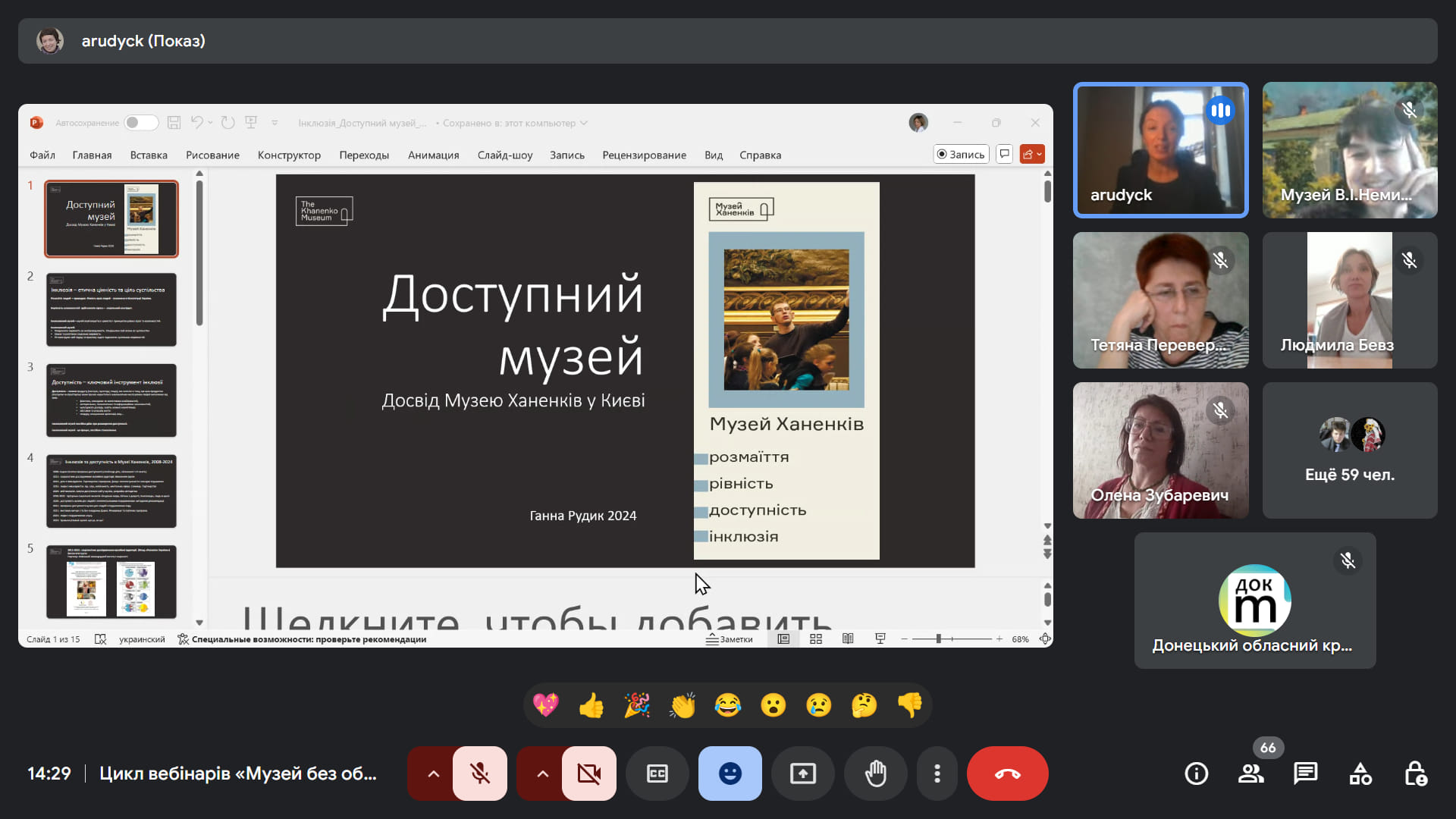Click Олена Зубаревич video tile
1456x819 pixels.
coord(1160,450)
